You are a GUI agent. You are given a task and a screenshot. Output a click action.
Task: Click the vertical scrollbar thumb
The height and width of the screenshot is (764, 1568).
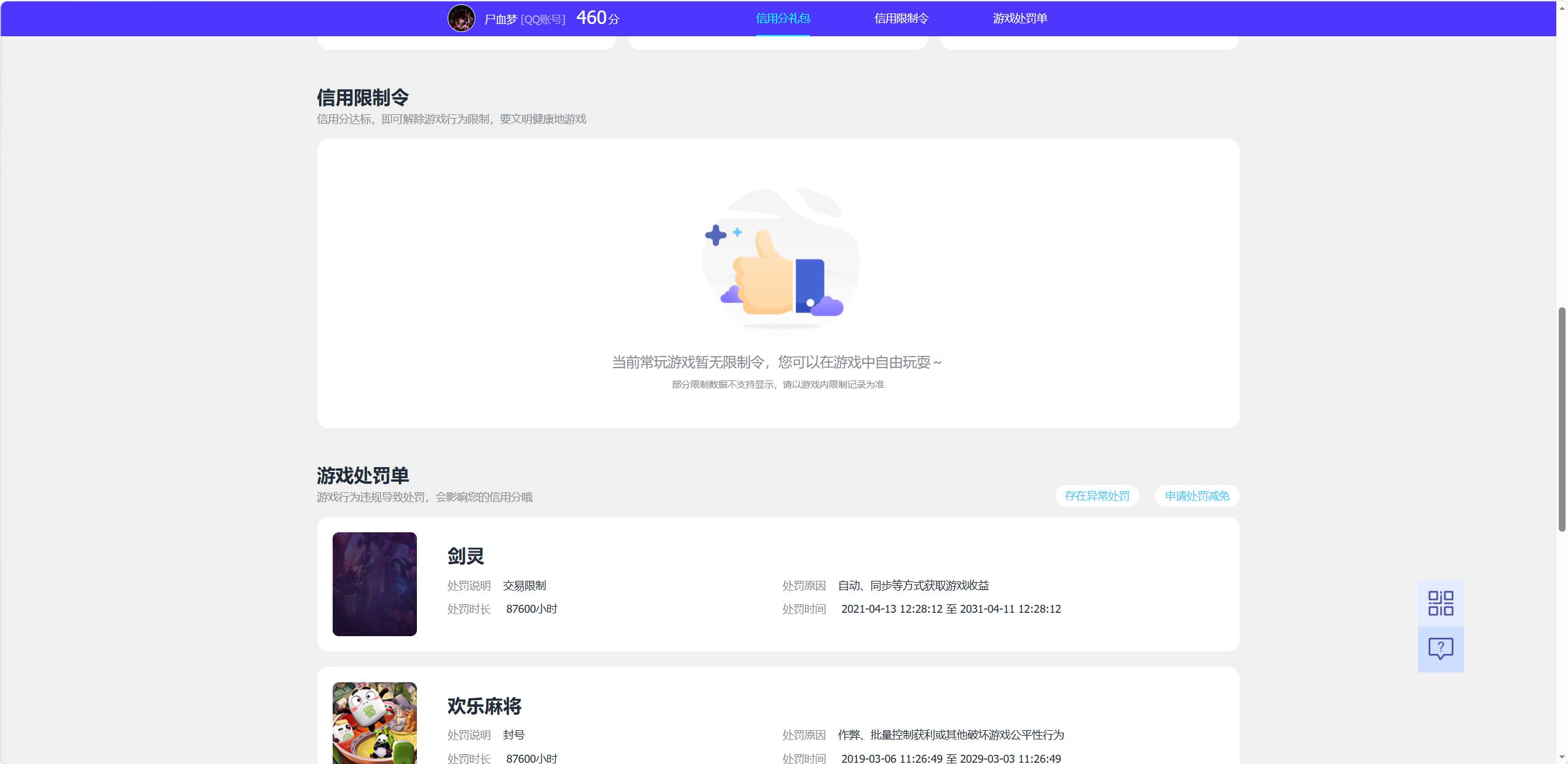coord(1562,419)
